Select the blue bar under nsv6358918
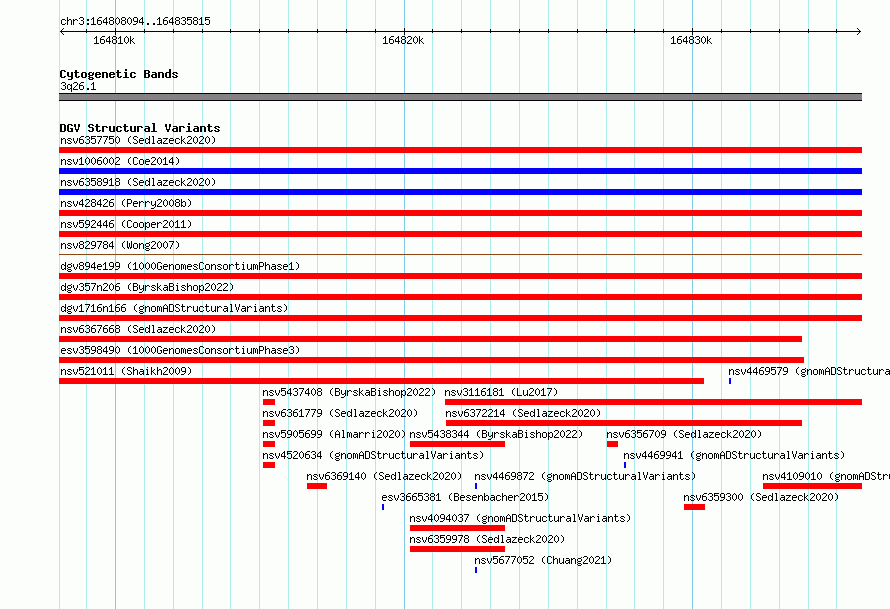This screenshot has height=609, width=890. tap(460, 192)
